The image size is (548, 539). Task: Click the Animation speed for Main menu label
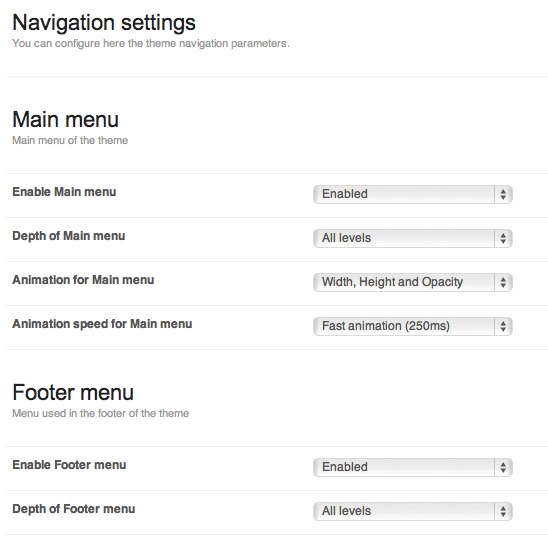click(102, 324)
